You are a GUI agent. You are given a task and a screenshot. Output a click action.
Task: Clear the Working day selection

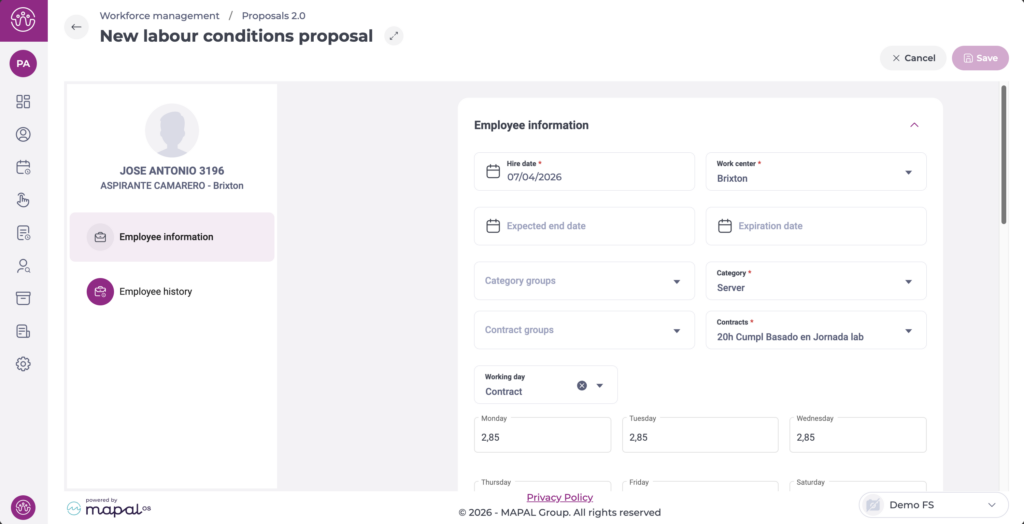coord(582,385)
